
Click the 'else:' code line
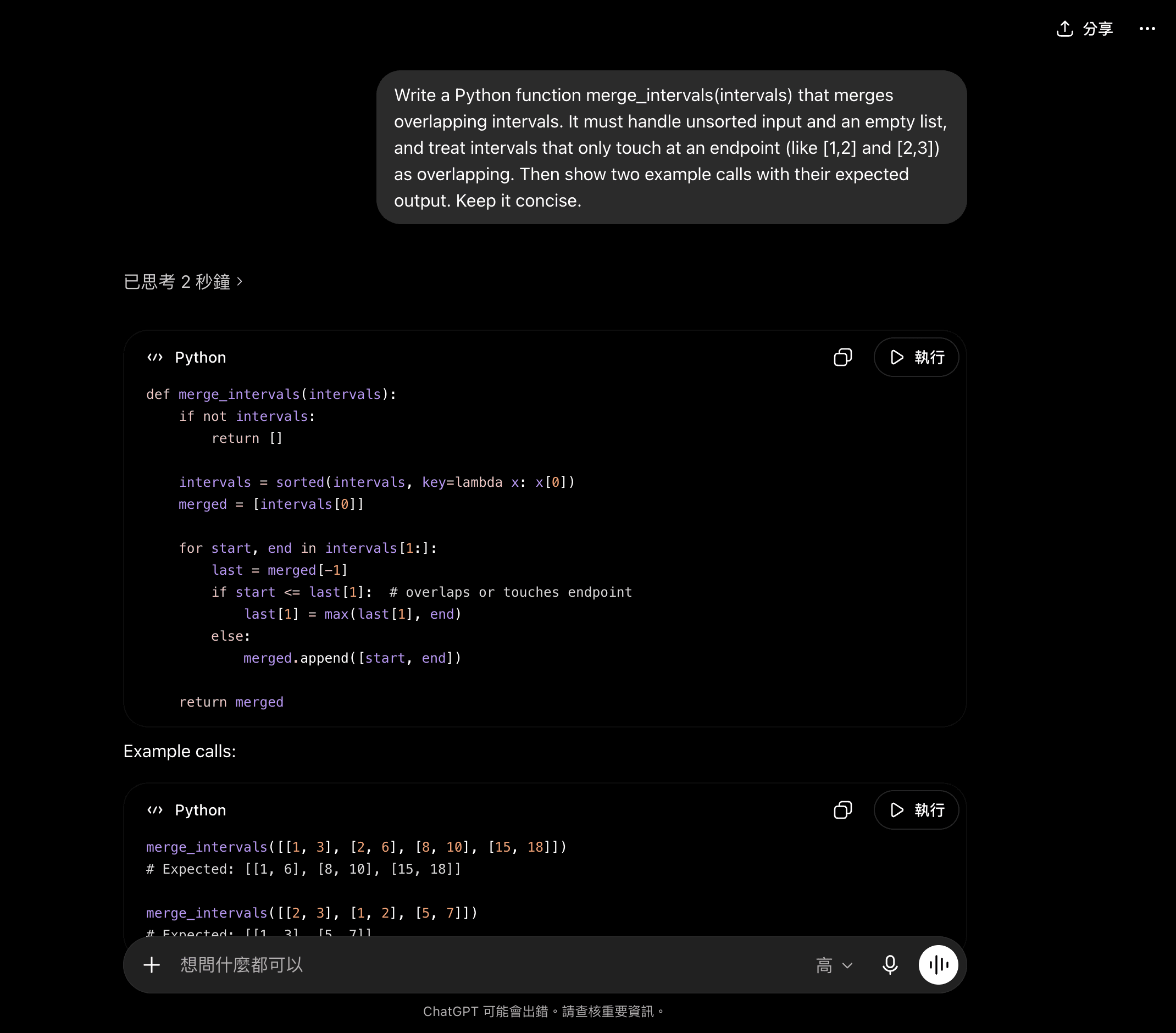click(x=231, y=636)
